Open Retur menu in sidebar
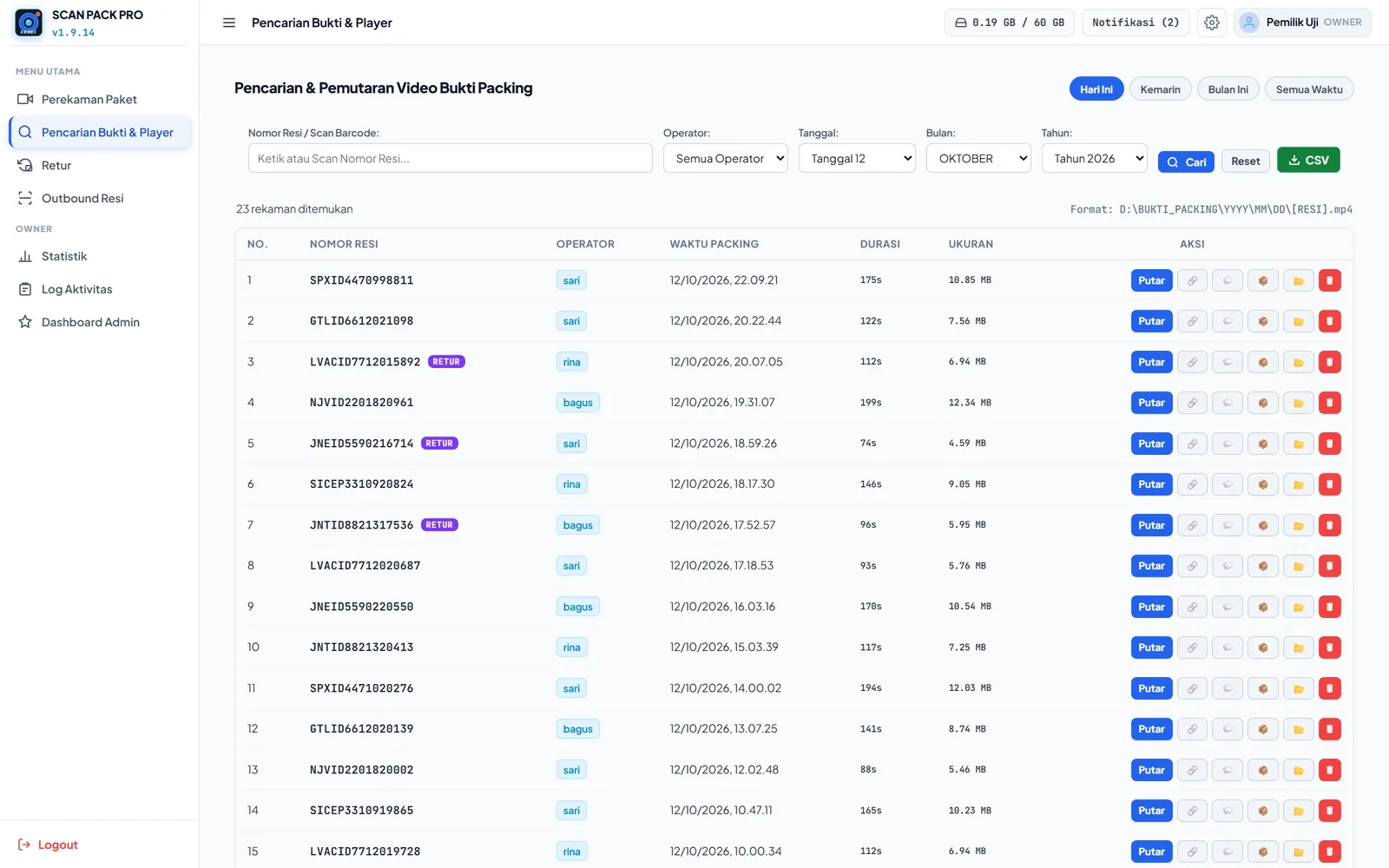 (x=99, y=165)
